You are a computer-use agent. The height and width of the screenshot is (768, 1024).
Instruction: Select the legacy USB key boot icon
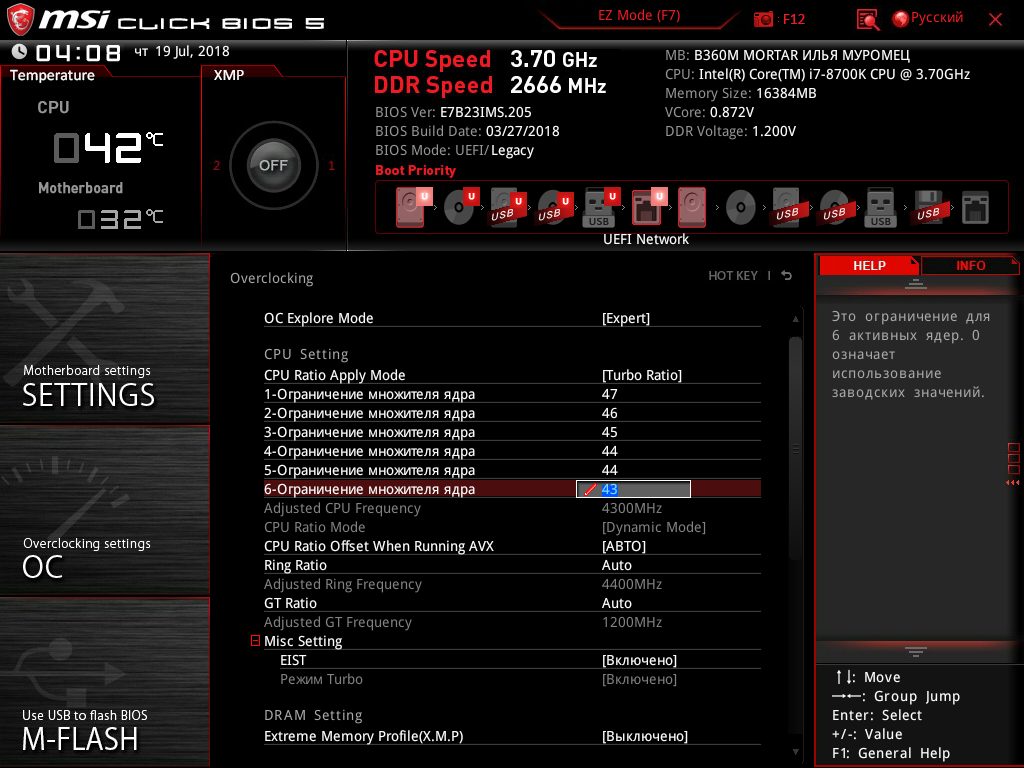click(x=880, y=208)
